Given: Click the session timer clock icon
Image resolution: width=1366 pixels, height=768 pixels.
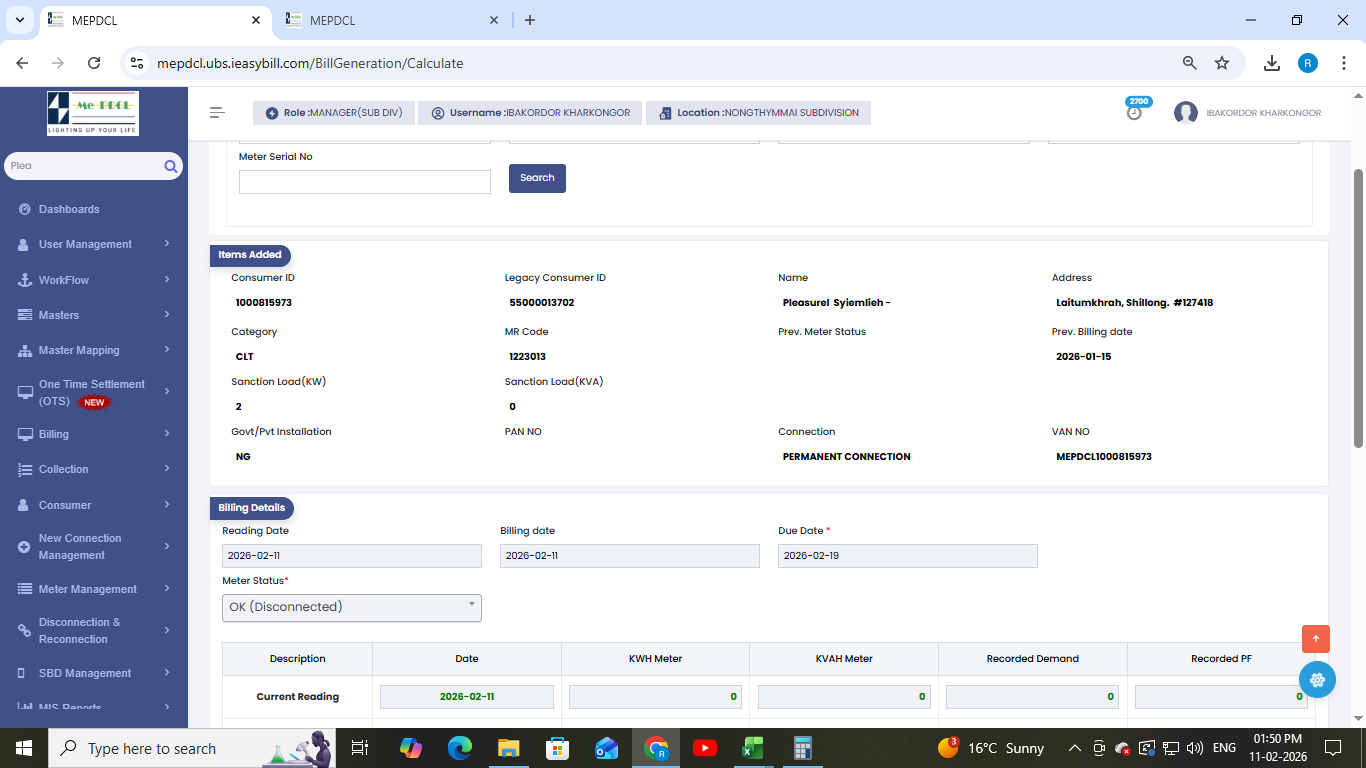Looking at the screenshot, I should 1134,113.
